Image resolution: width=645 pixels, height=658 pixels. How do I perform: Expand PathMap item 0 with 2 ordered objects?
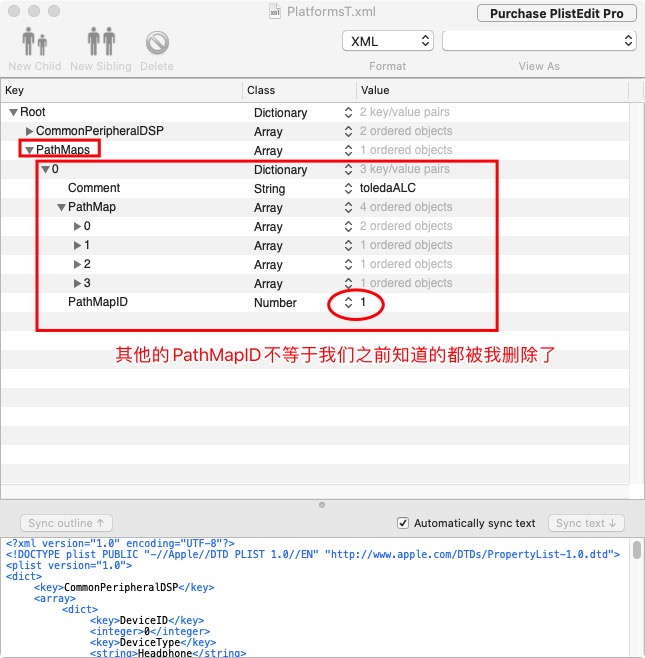pyautogui.click(x=77, y=227)
